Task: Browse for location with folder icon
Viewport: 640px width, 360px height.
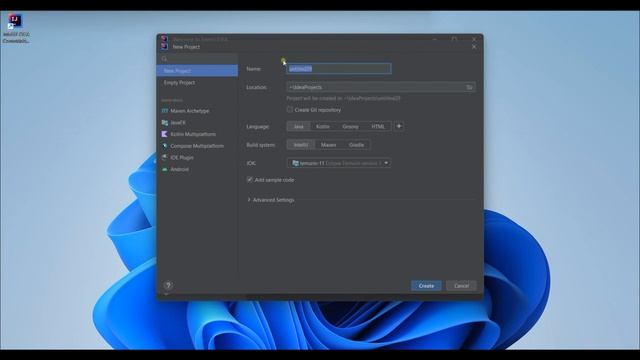Action: (469, 87)
